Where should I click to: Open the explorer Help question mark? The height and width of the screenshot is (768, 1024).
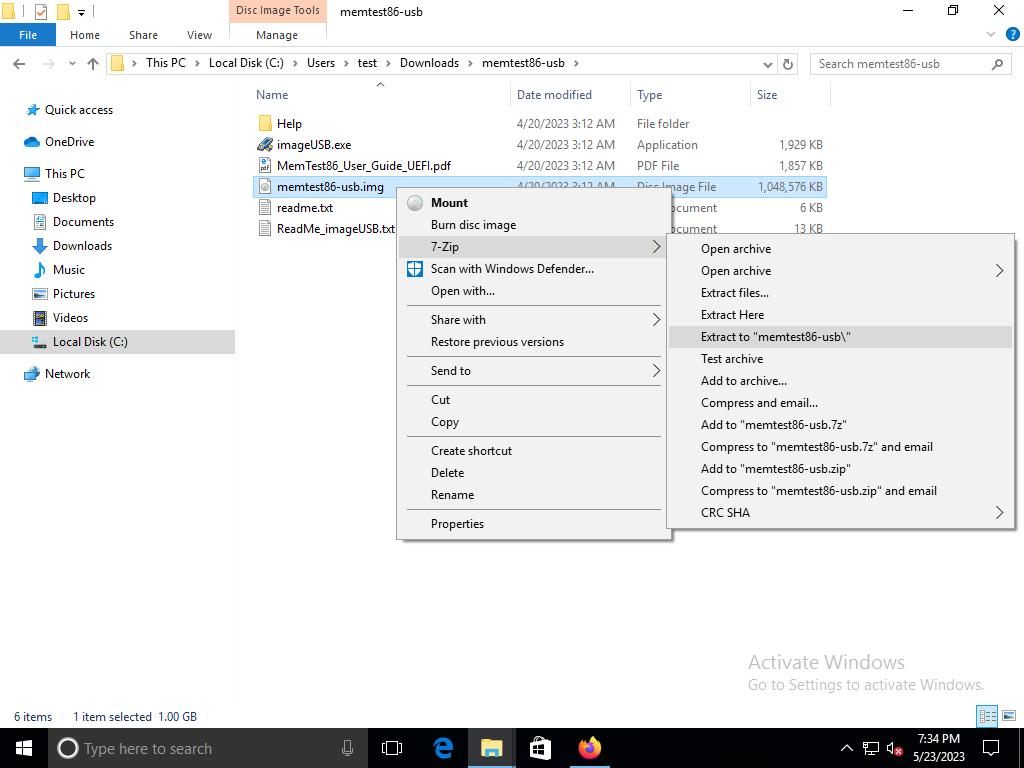point(1008,35)
